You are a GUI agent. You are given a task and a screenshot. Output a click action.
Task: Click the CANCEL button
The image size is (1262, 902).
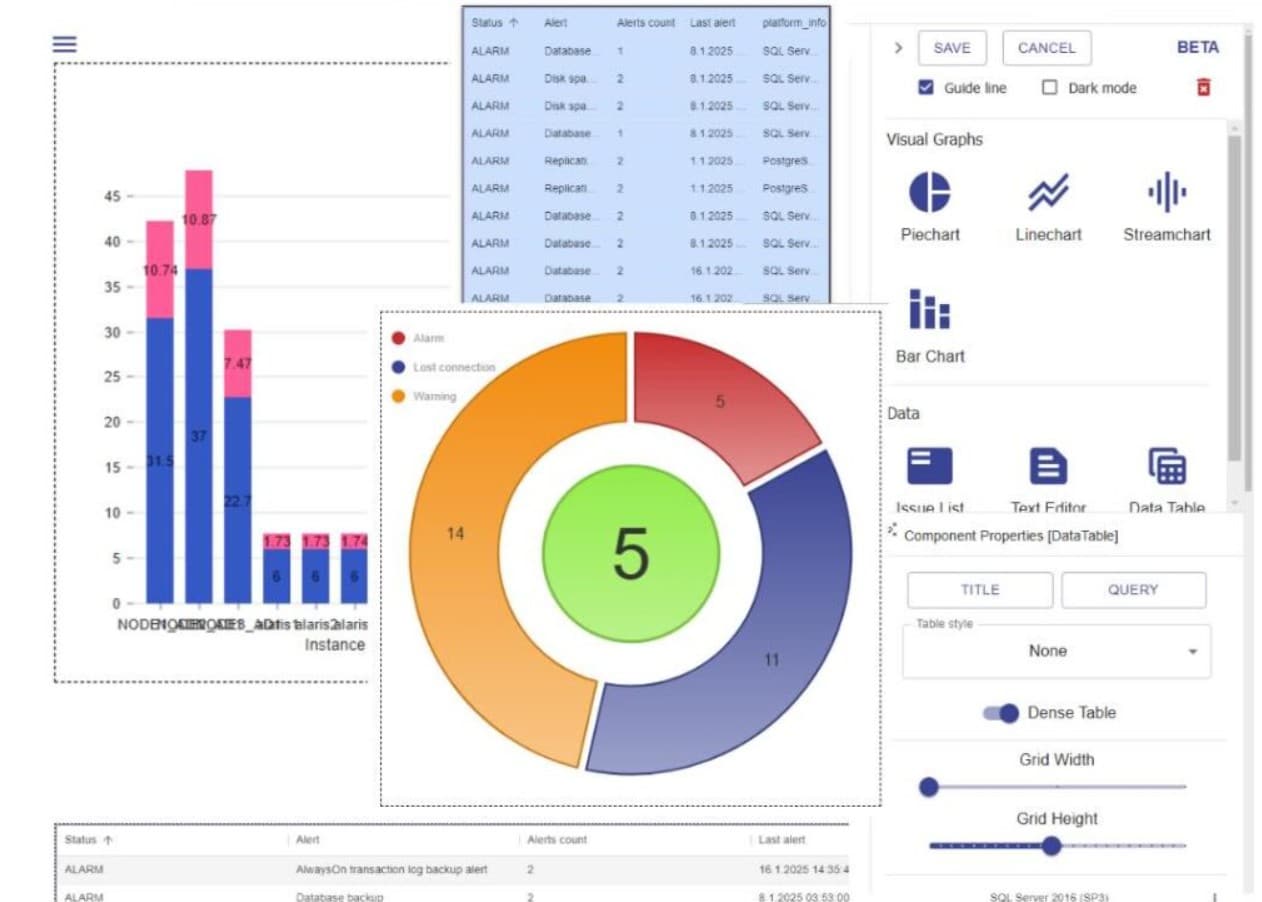pos(1046,47)
